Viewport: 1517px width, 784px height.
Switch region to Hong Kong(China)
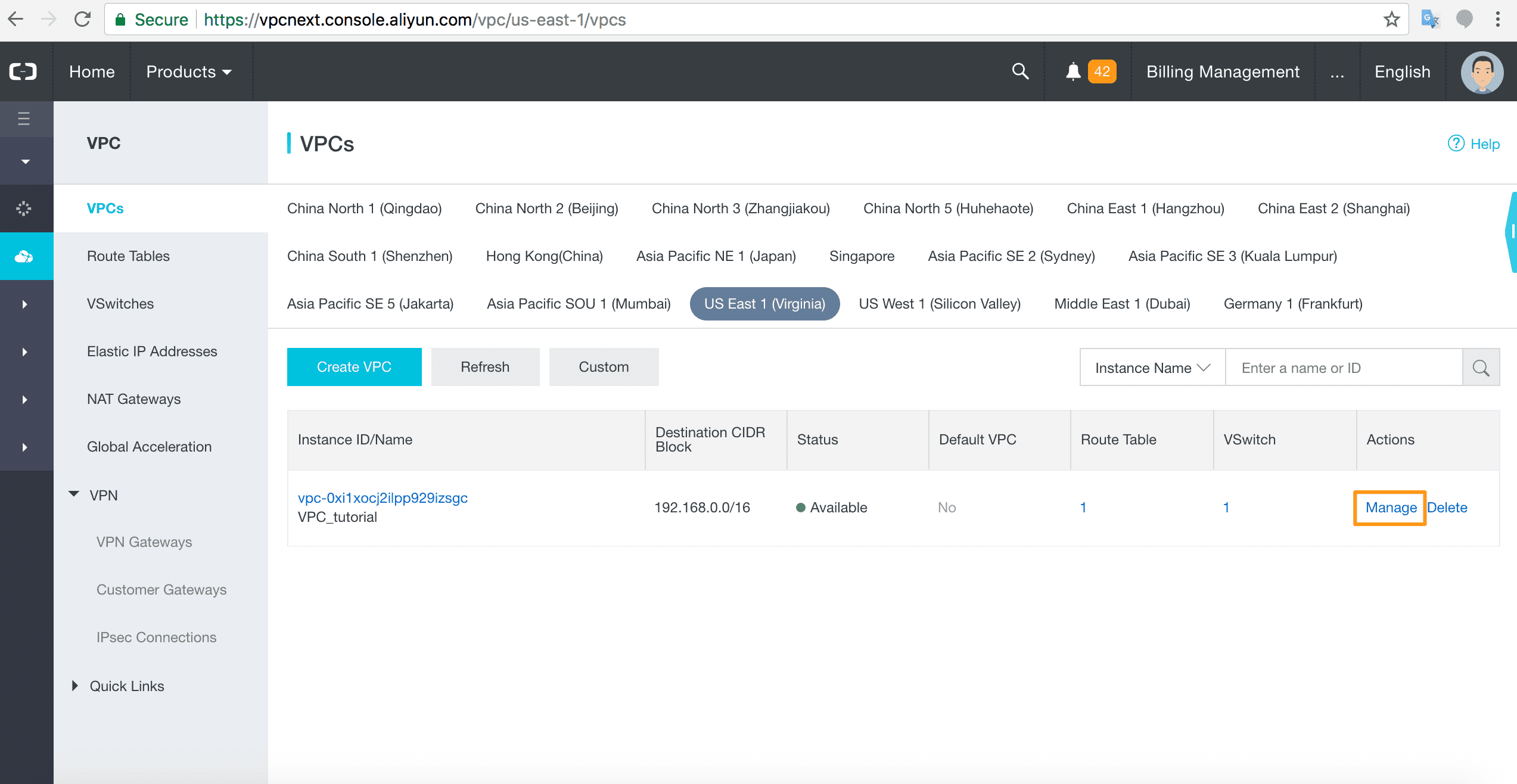coord(544,256)
